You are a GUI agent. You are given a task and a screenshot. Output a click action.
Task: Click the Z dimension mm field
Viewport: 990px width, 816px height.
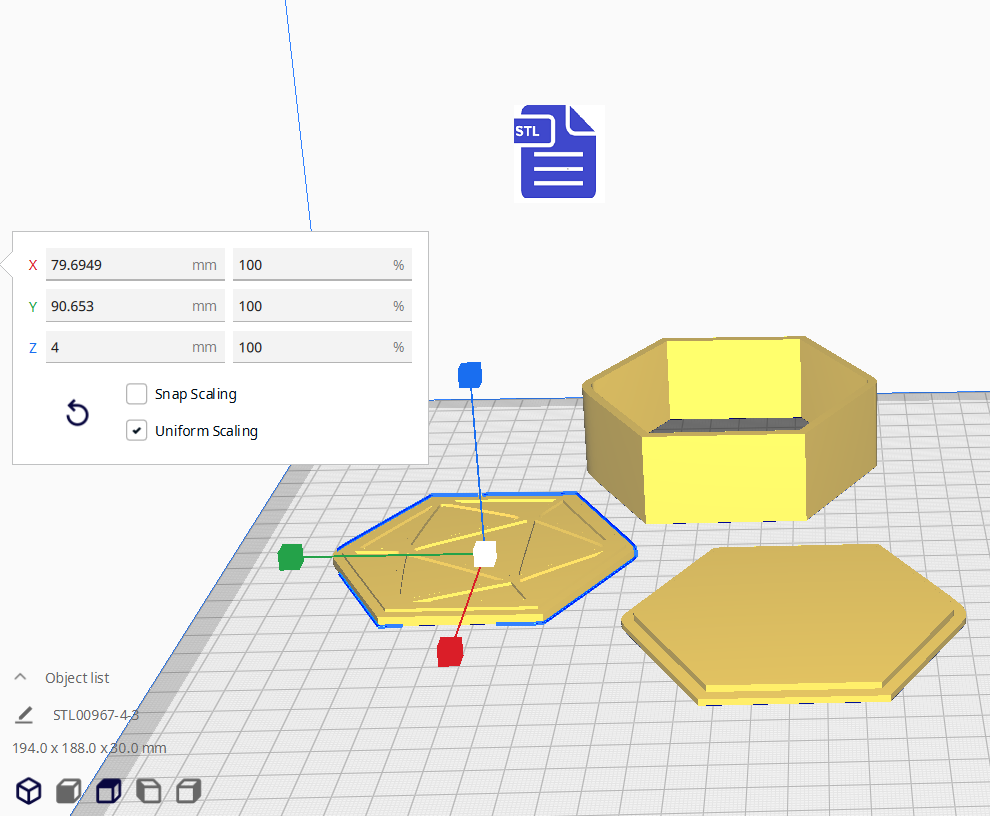[118, 347]
